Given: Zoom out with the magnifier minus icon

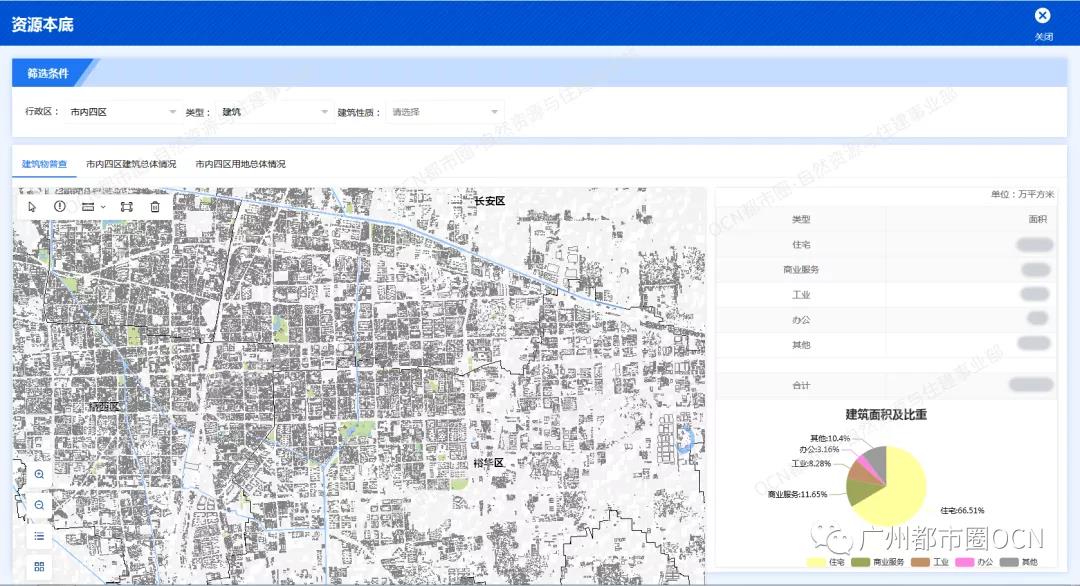Looking at the screenshot, I should (39, 505).
